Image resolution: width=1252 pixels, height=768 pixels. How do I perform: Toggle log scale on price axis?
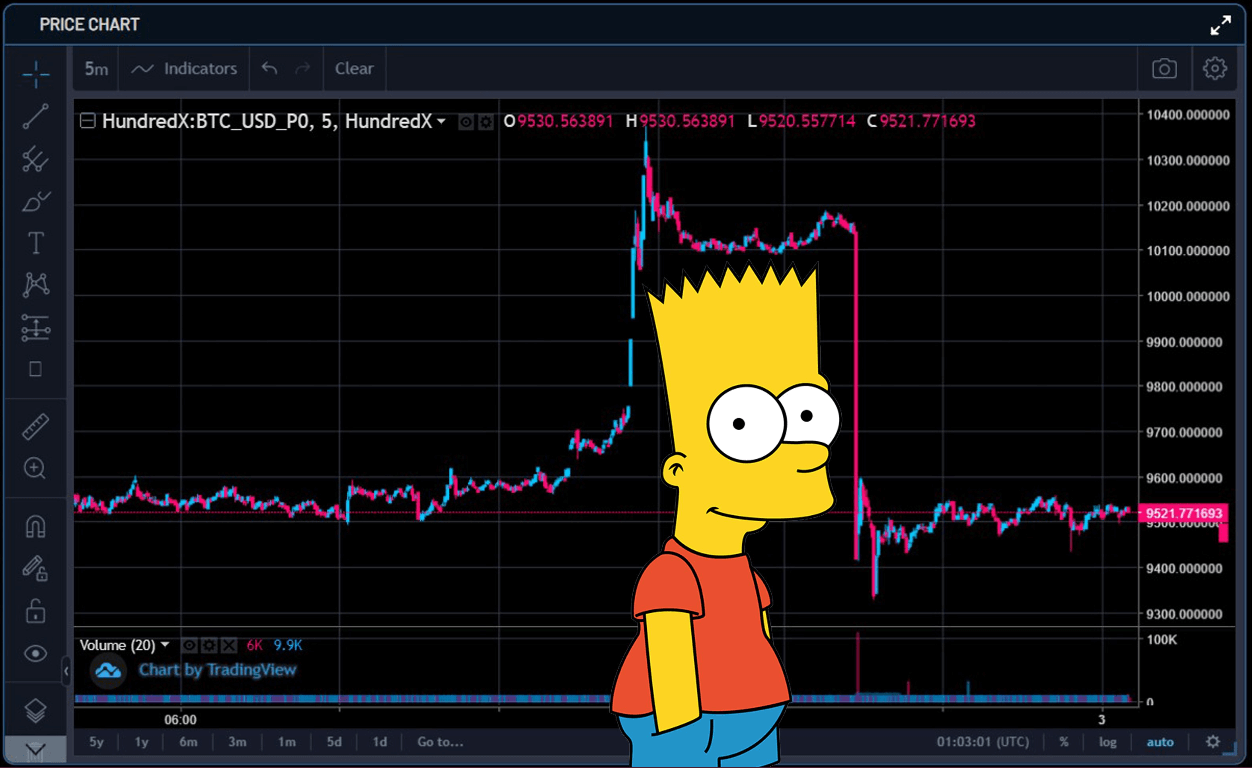[x=1108, y=742]
